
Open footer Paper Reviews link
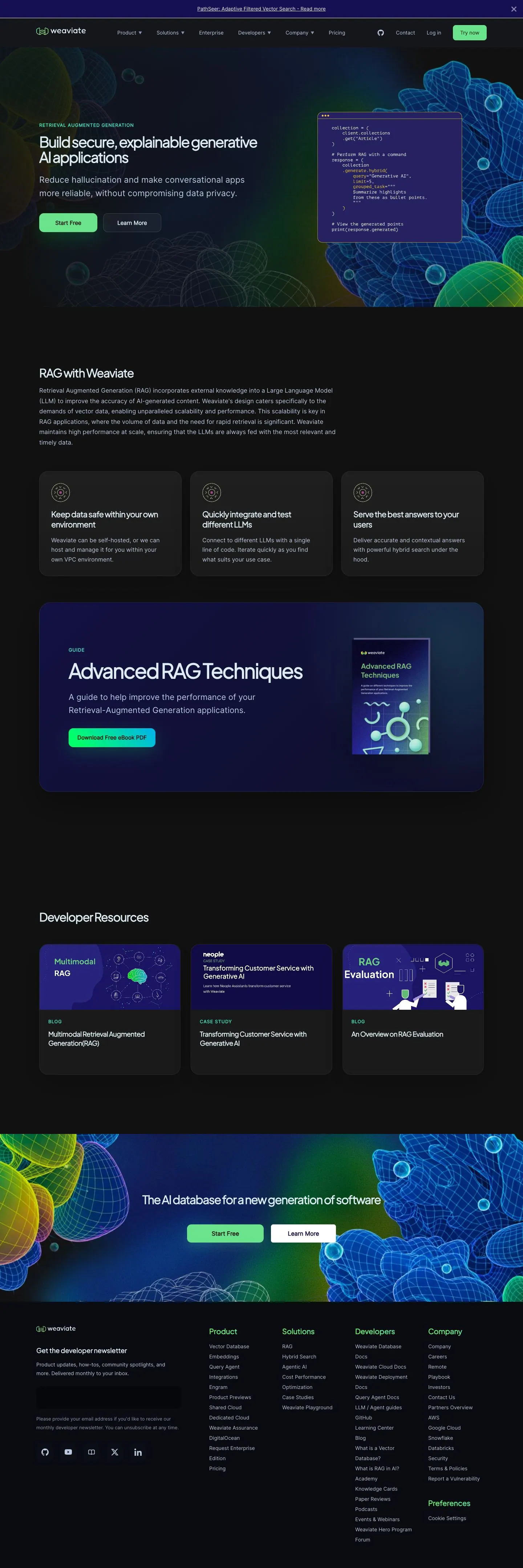coord(373,1499)
